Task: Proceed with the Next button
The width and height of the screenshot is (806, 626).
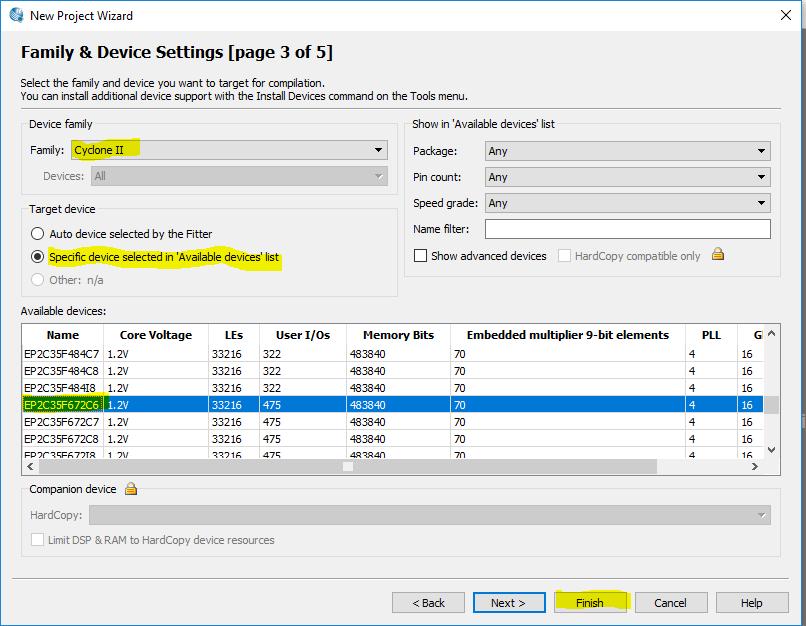Action: coord(509,602)
